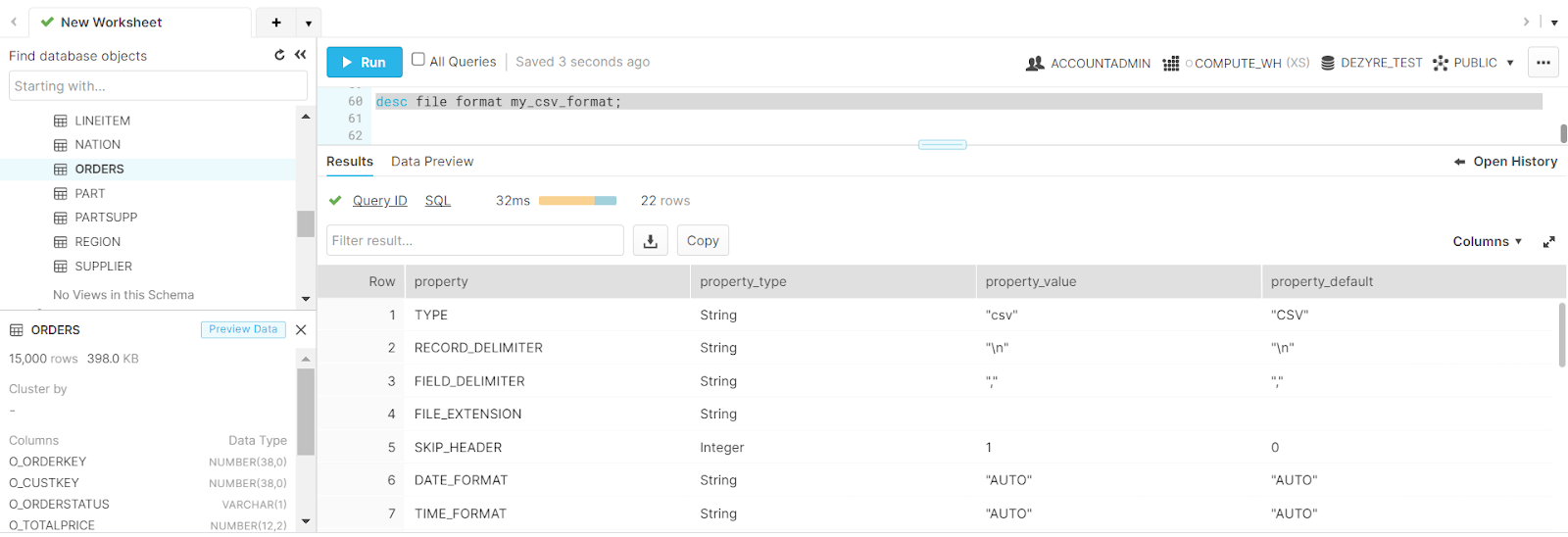This screenshot has height=537, width=1568.
Task: Select the Results tab
Action: click(x=350, y=162)
